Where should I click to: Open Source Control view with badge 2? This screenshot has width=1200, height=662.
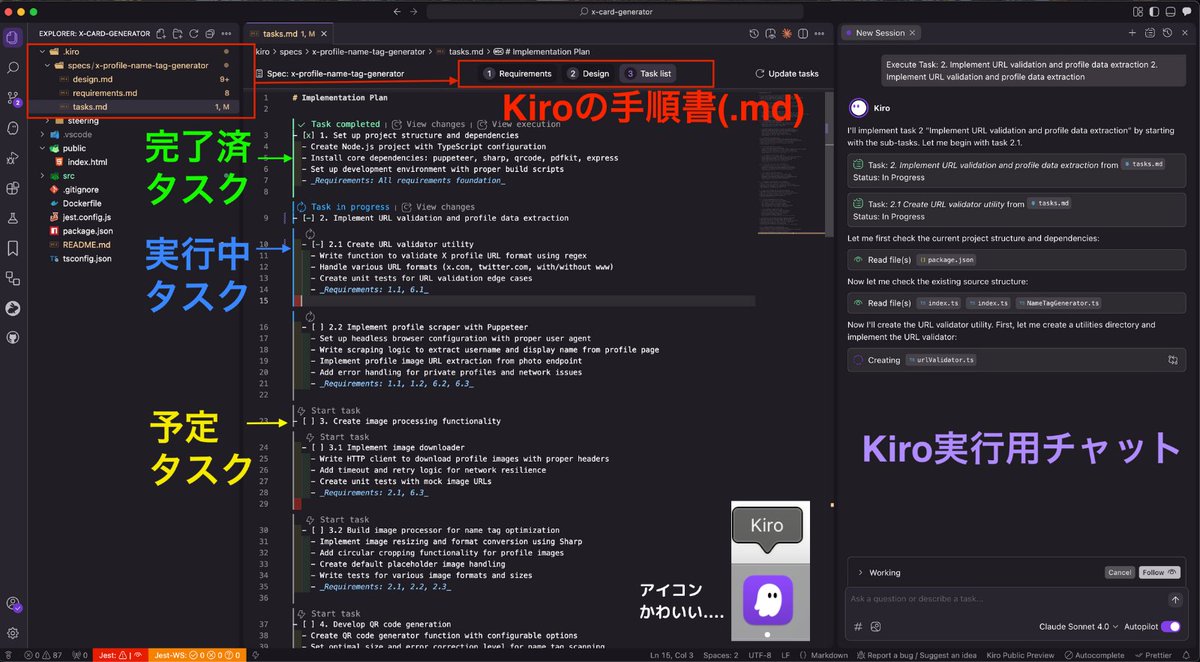tap(12, 98)
